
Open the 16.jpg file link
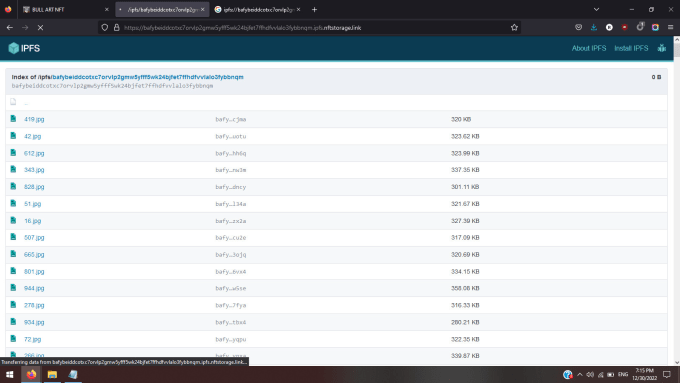point(33,221)
